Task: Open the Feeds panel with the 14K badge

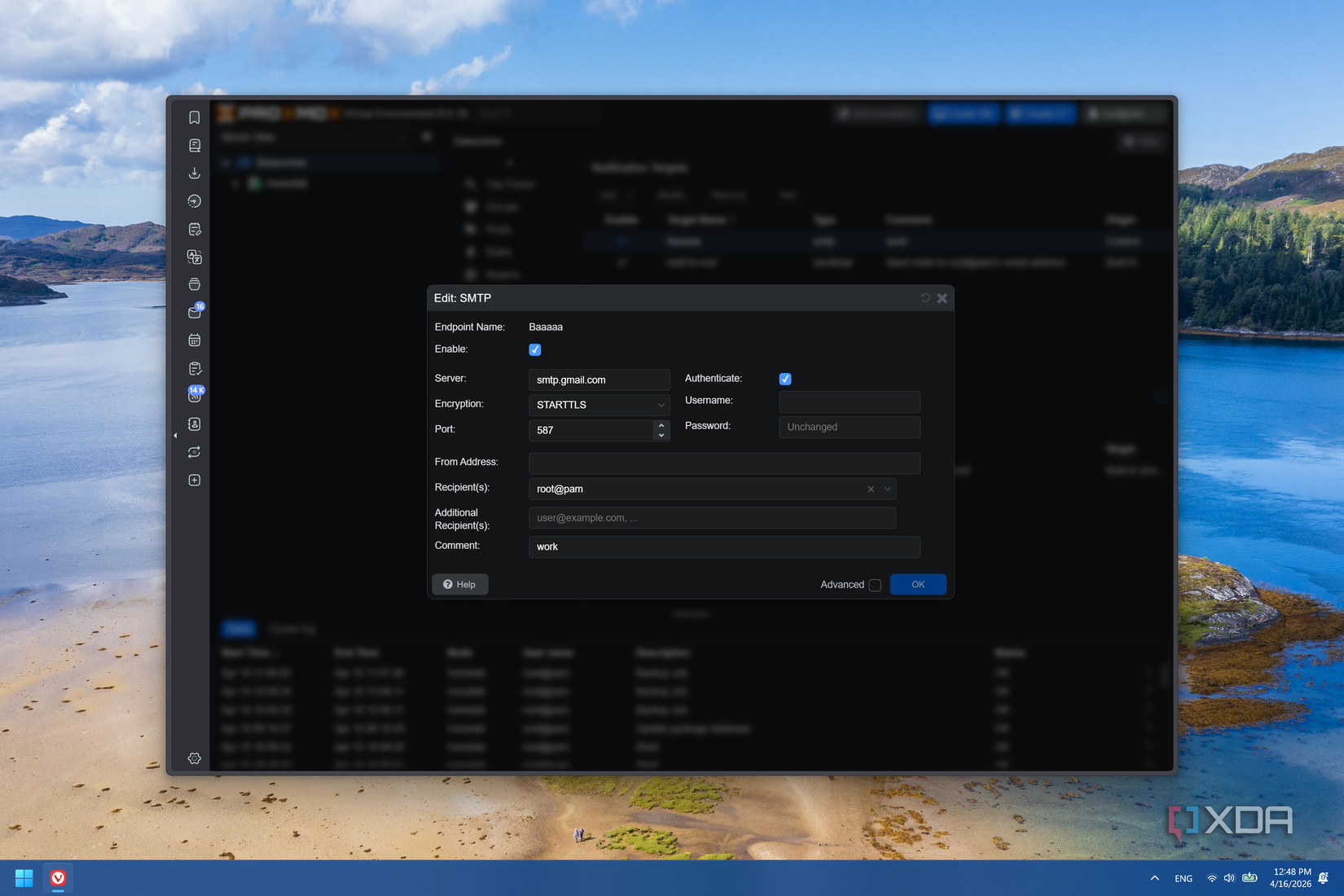Action: tap(194, 395)
